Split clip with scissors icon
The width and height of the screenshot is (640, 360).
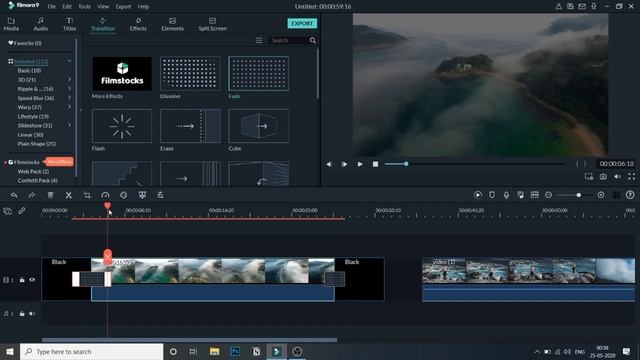pyautogui.click(x=69, y=195)
